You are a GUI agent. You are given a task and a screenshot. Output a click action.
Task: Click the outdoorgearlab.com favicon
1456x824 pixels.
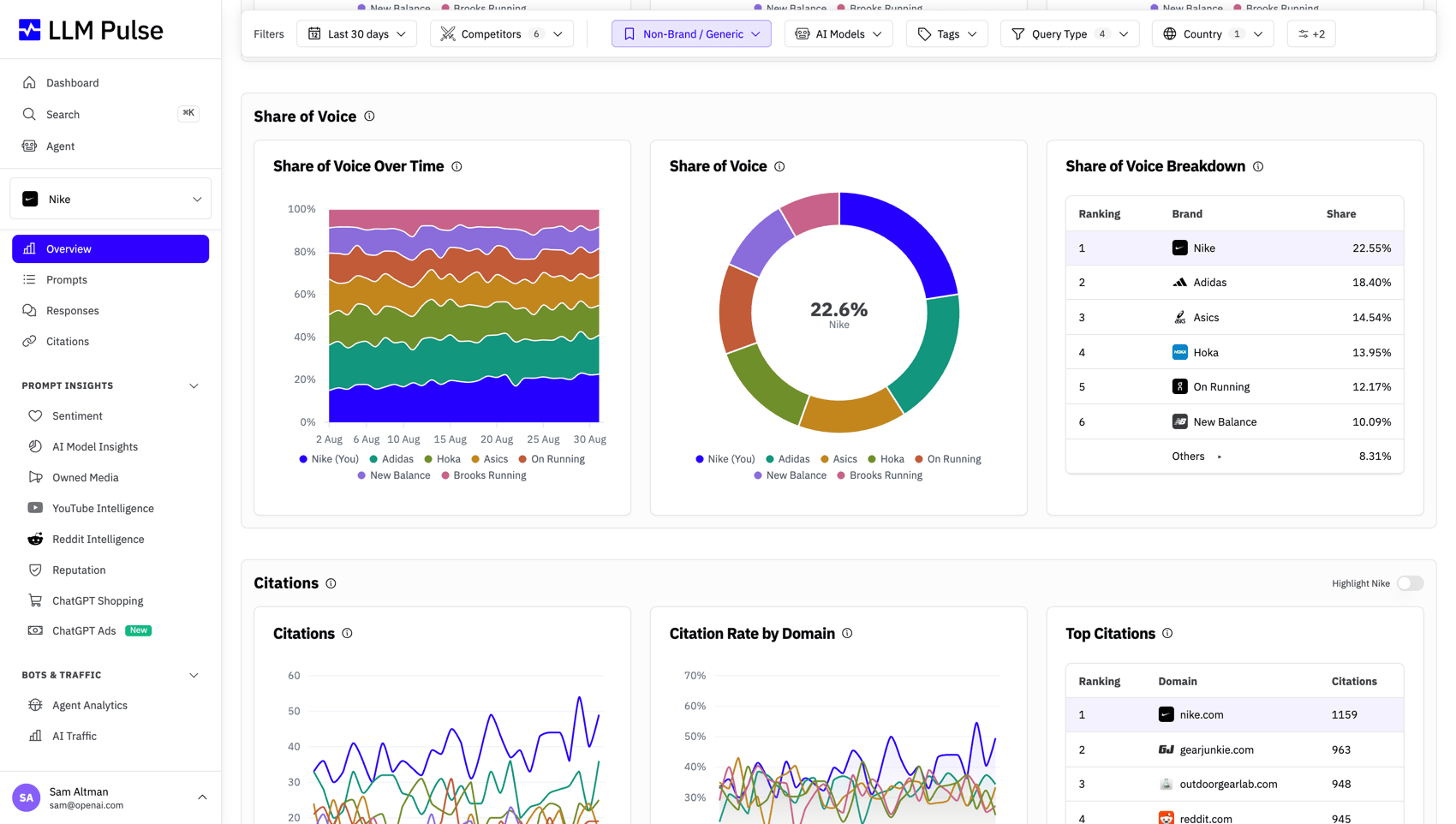tap(1166, 785)
